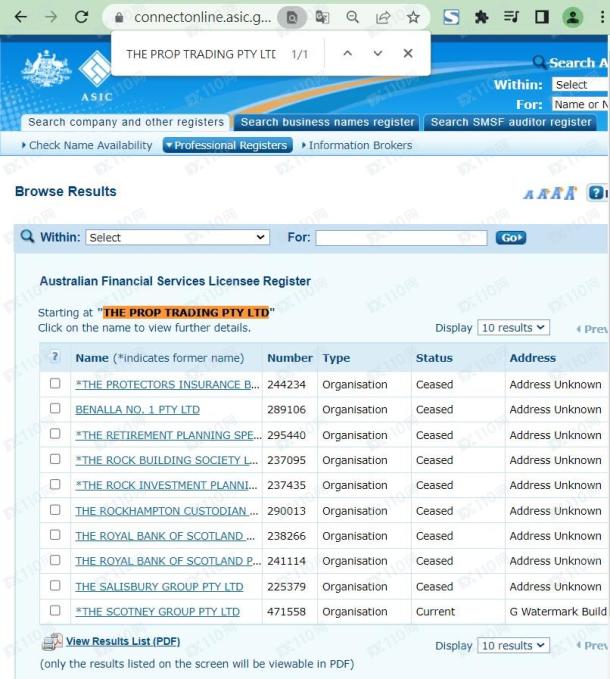Switch to Search SMSF auditor register tab
This screenshot has height=679, width=610.
511,123
